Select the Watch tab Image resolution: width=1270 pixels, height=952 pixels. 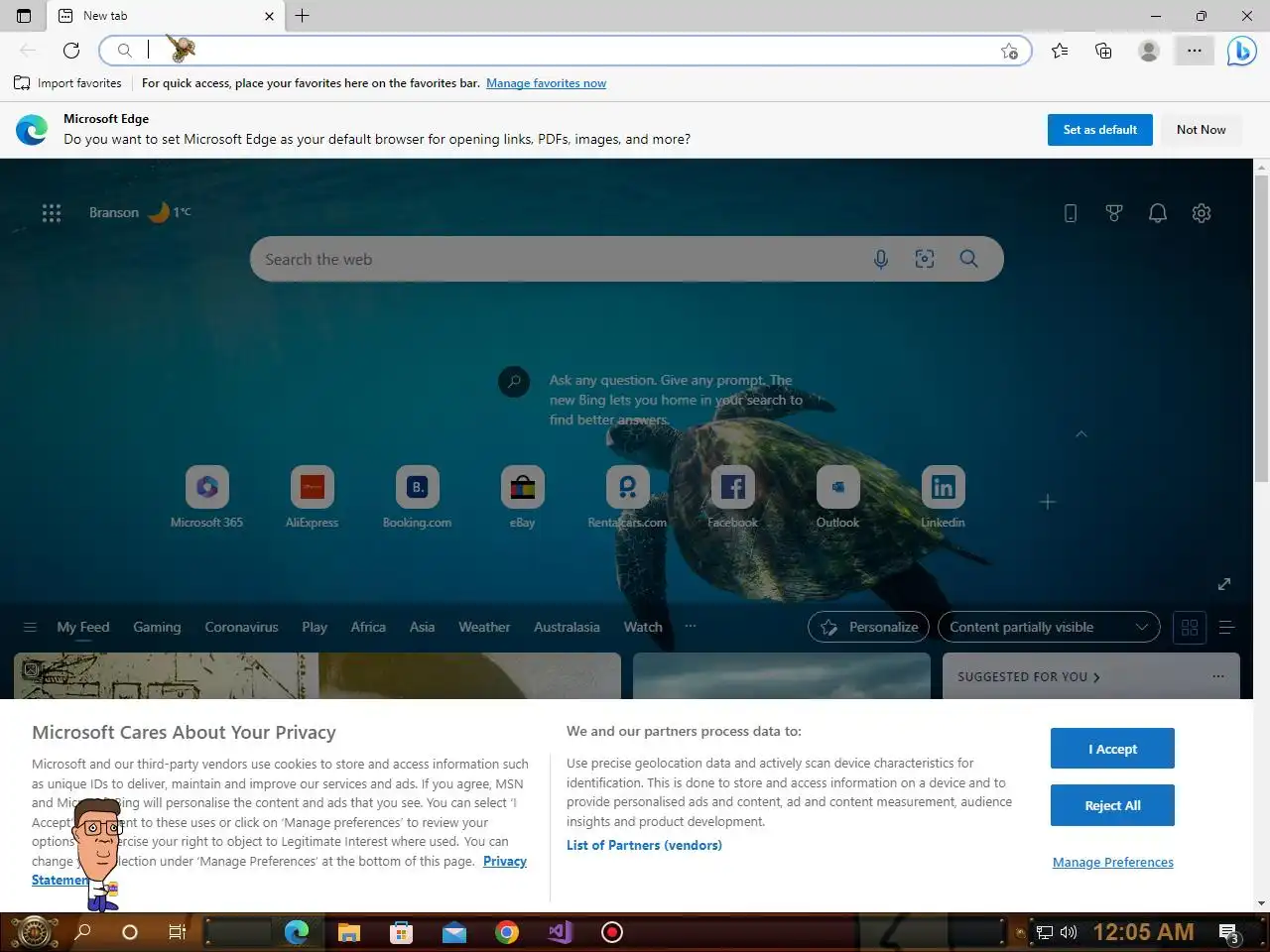(x=643, y=627)
